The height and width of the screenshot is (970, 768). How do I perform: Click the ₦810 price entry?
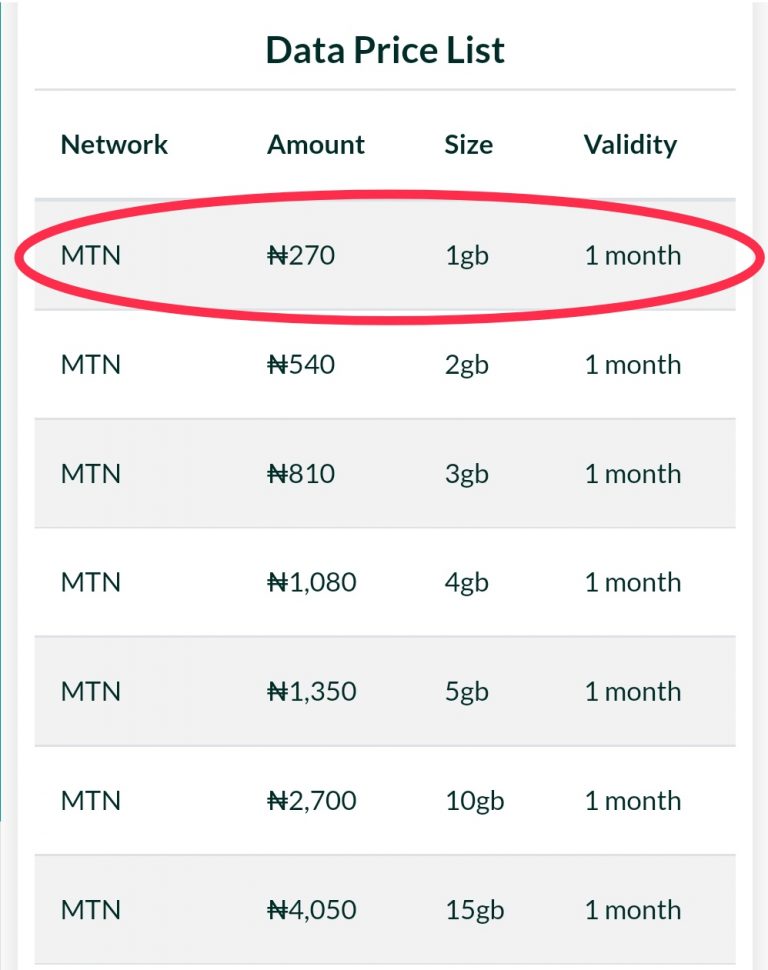click(x=301, y=474)
